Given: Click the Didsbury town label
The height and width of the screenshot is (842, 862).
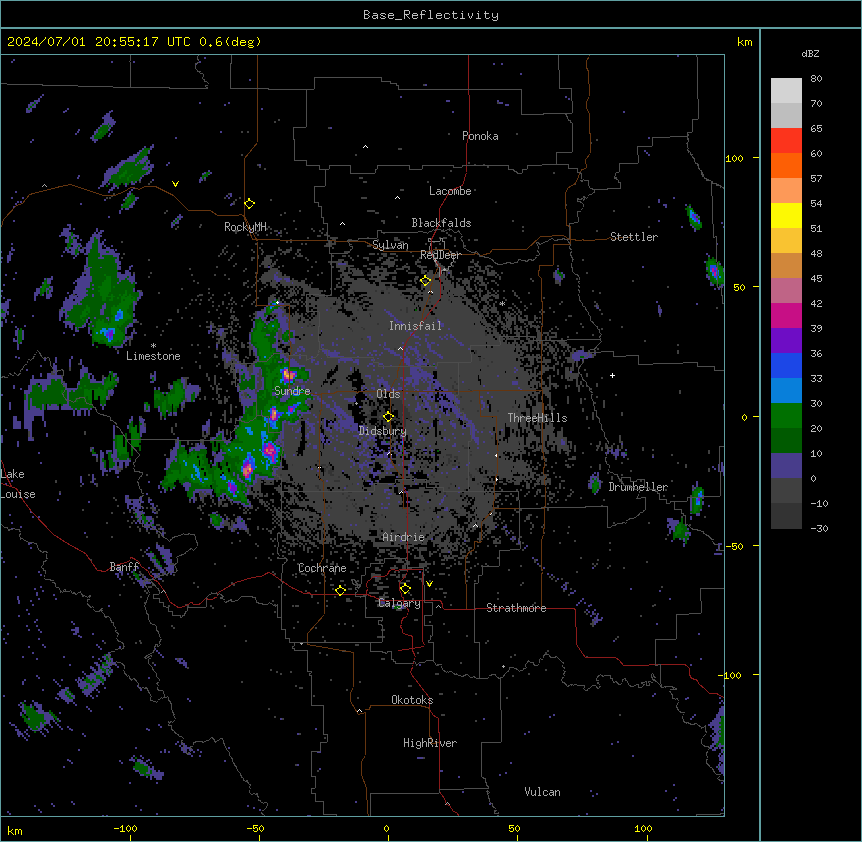Looking at the screenshot, I should pyautogui.click(x=383, y=431).
